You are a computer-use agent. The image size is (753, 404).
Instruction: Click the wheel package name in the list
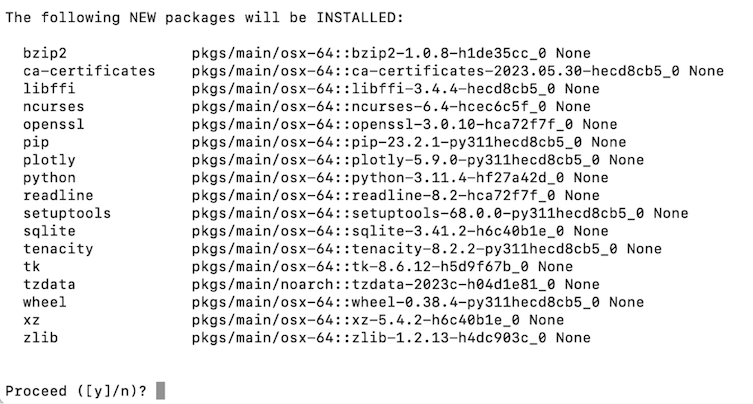pos(44,302)
